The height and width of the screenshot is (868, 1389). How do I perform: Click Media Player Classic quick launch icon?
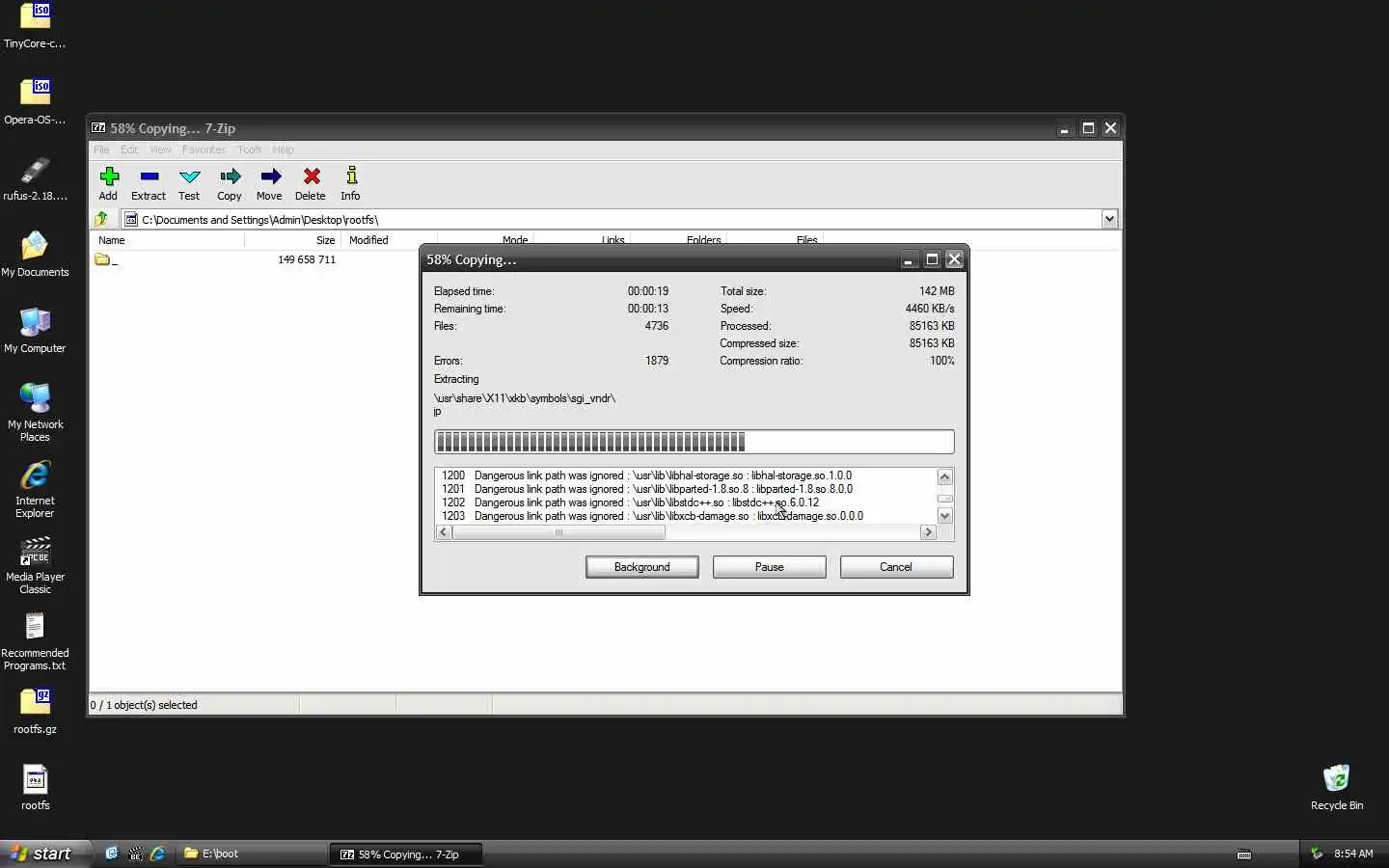tap(135, 854)
